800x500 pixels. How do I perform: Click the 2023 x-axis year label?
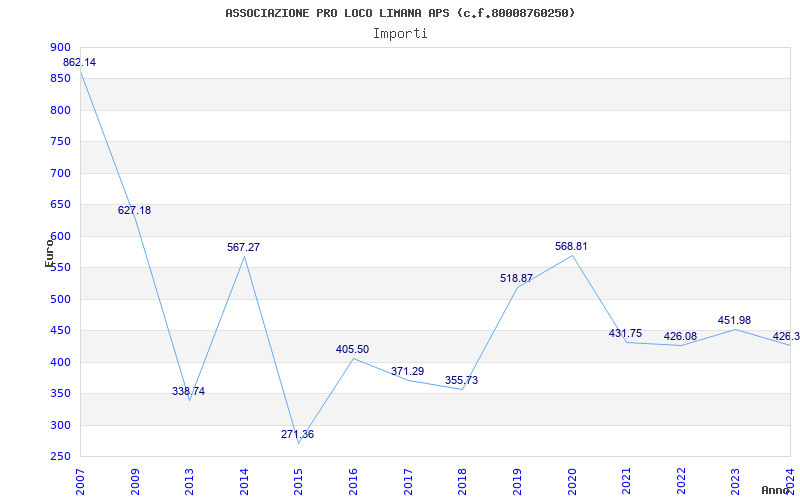pos(735,482)
